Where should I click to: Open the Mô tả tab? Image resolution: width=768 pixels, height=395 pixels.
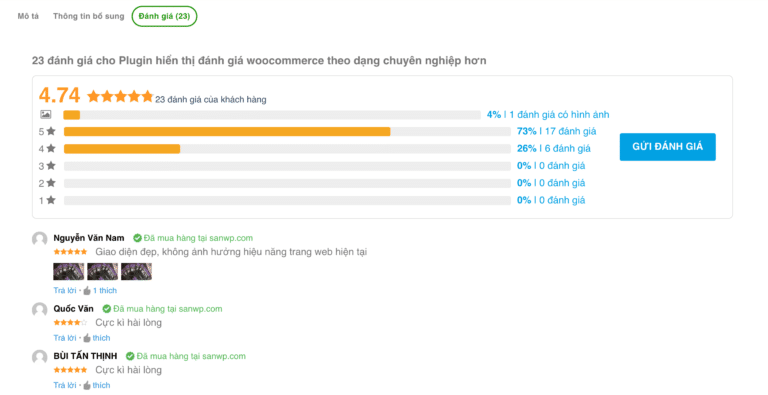[x=28, y=16]
